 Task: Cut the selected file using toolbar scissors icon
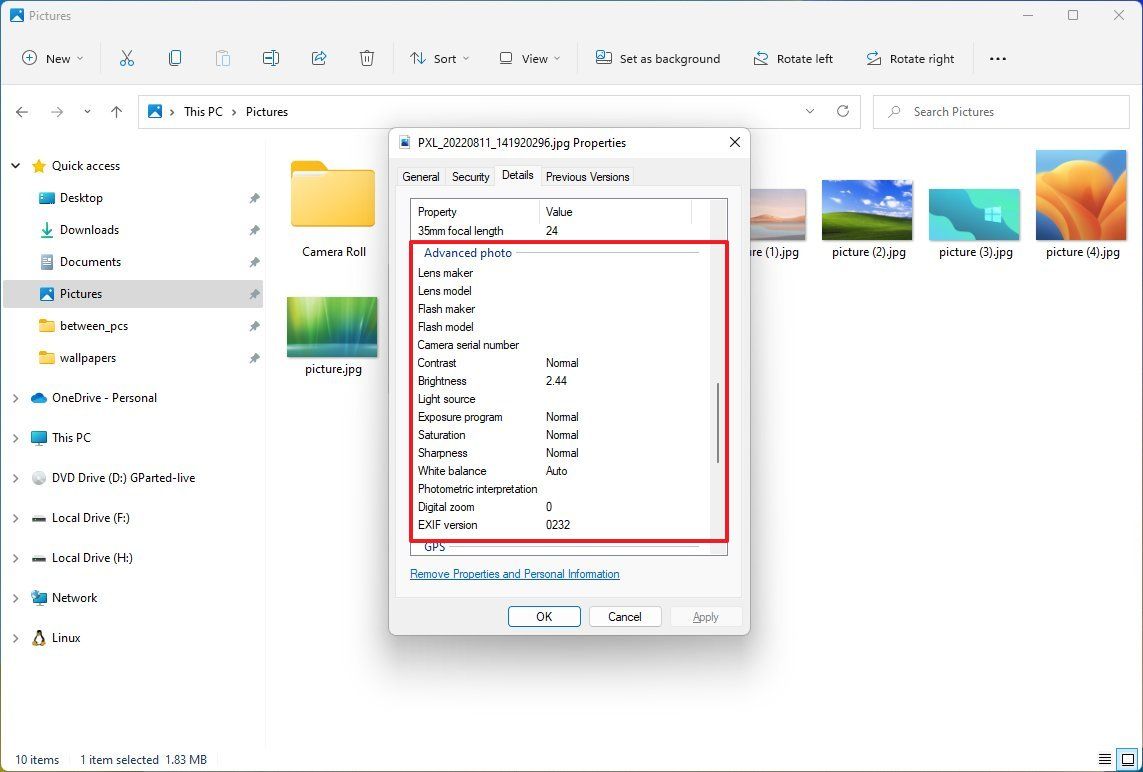[127, 58]
